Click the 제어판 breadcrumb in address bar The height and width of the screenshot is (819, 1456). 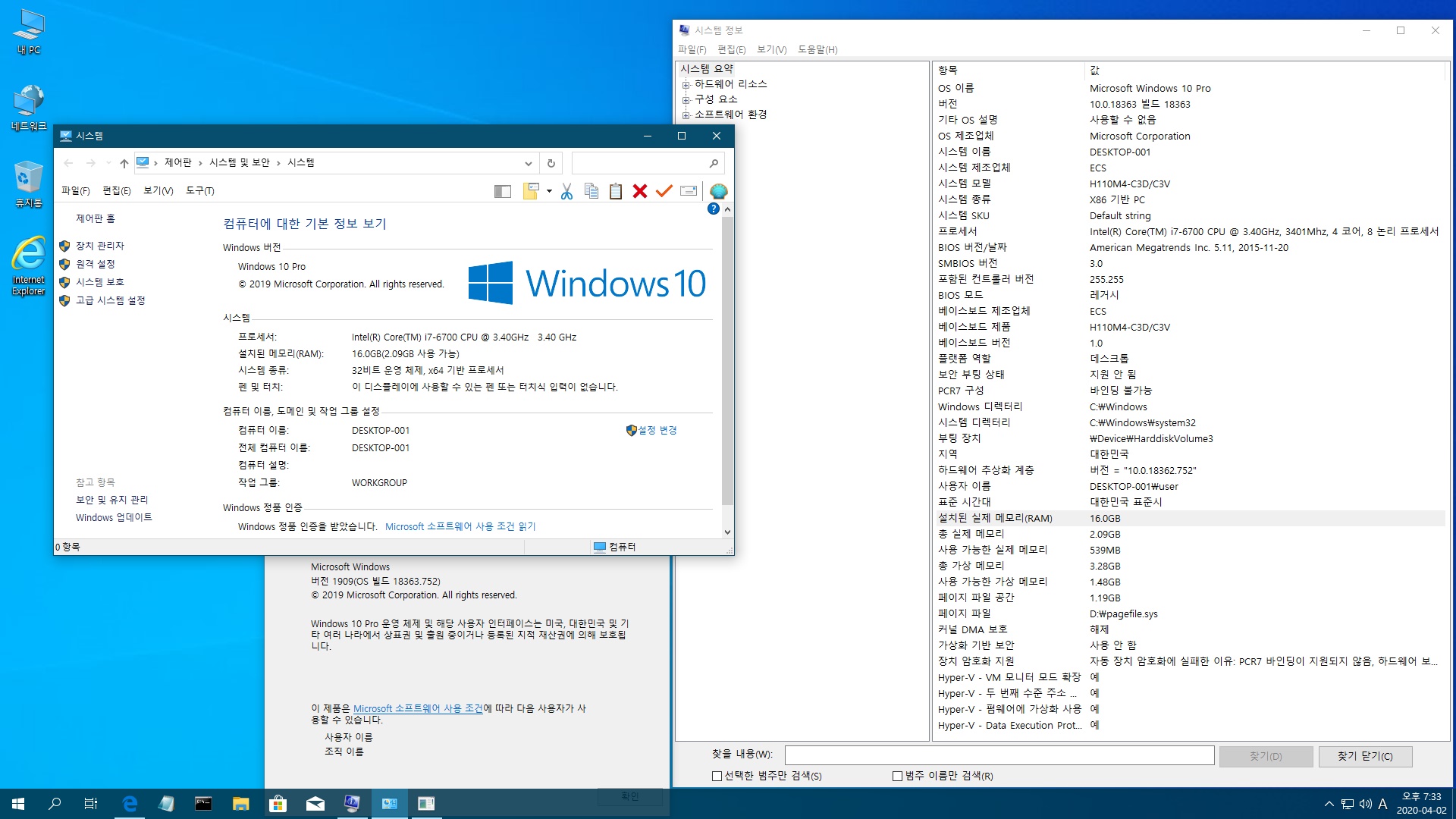click(178, 162)
